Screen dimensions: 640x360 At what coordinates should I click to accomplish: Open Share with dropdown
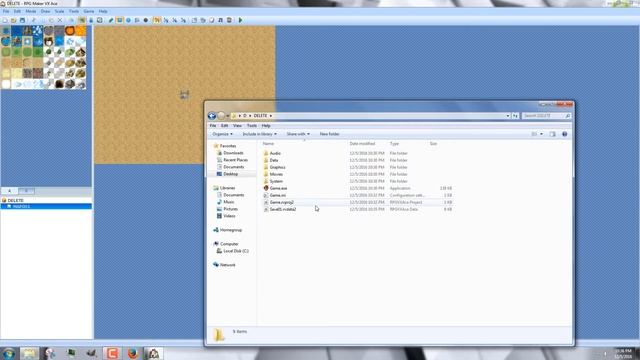point(298,134)
